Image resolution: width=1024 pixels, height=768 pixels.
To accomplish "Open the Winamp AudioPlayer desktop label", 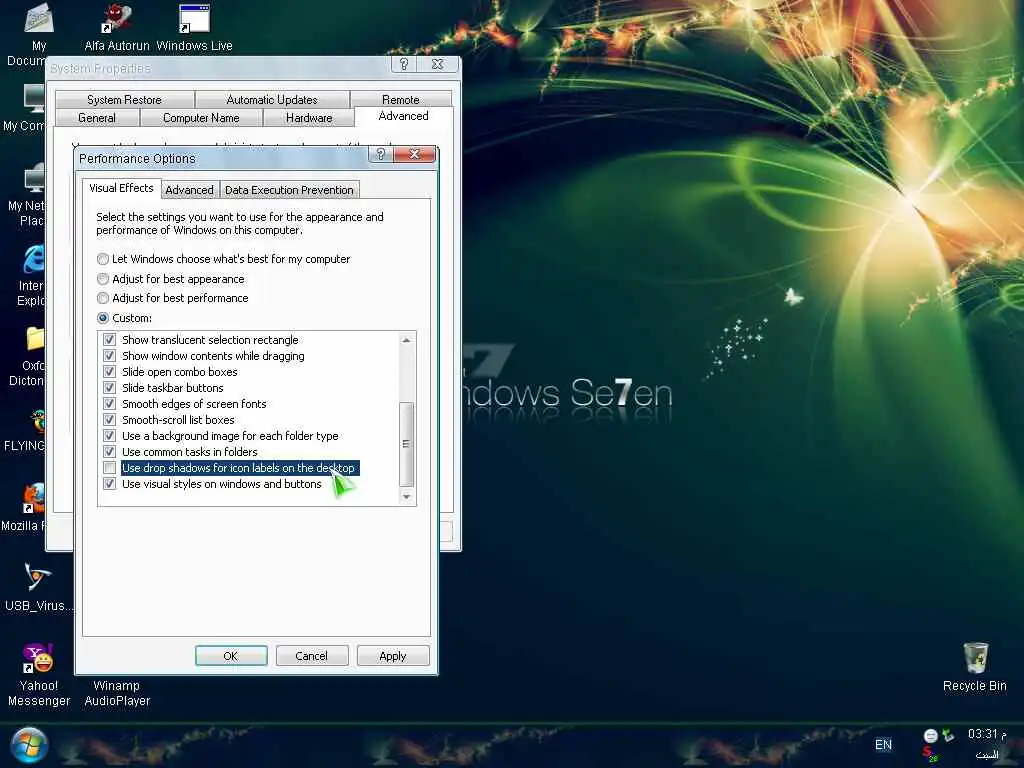I will point(117,693).
